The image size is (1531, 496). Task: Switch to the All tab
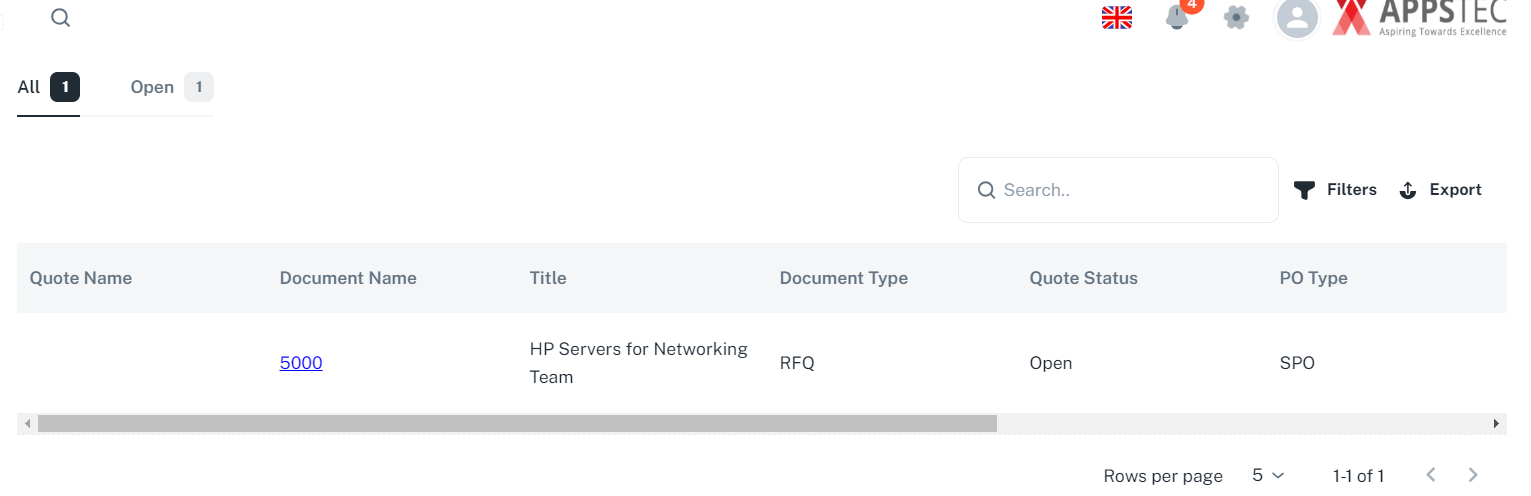pyautogui.click(x=47, y=88)
